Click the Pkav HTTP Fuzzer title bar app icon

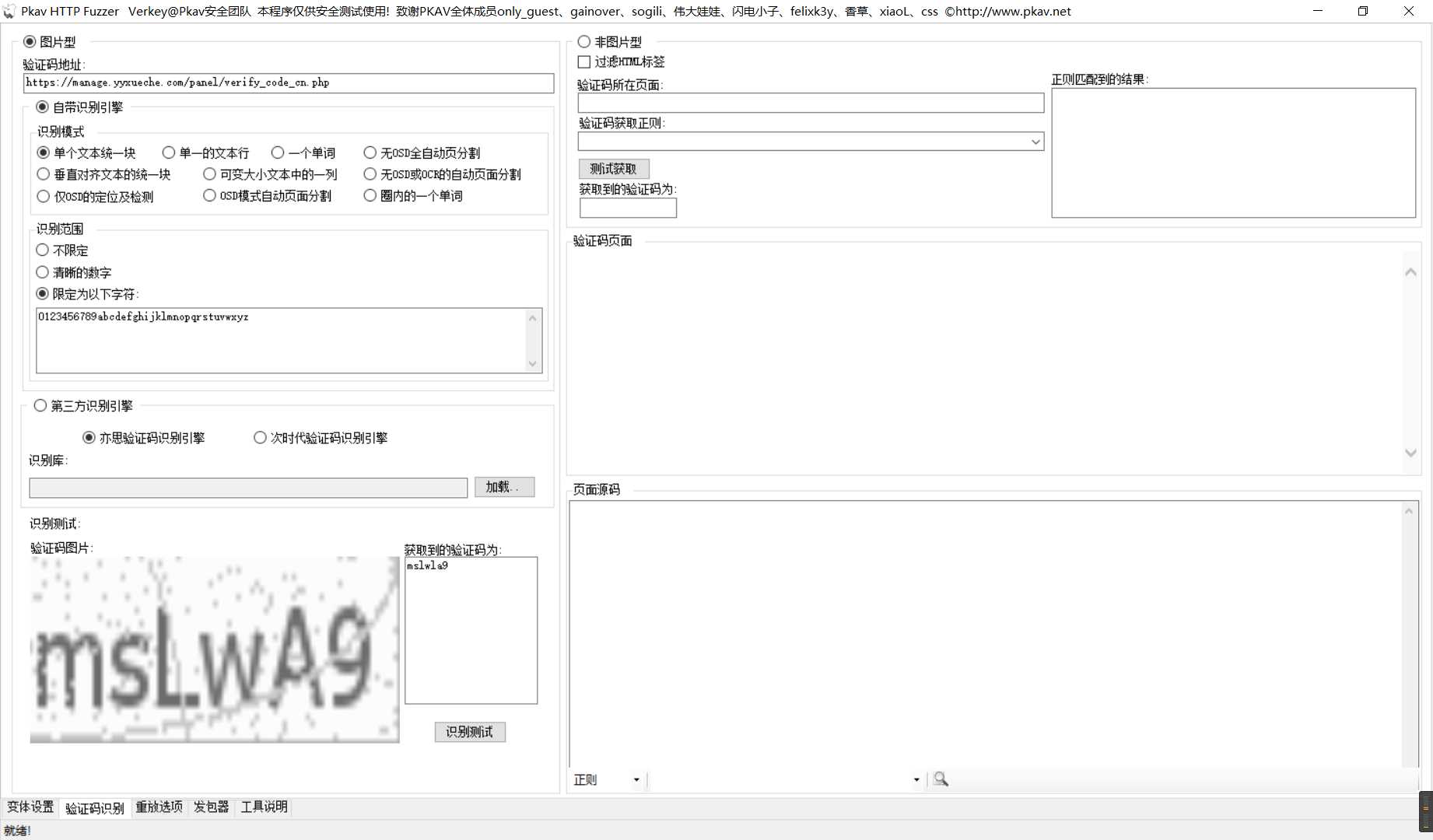pos(9,12)
